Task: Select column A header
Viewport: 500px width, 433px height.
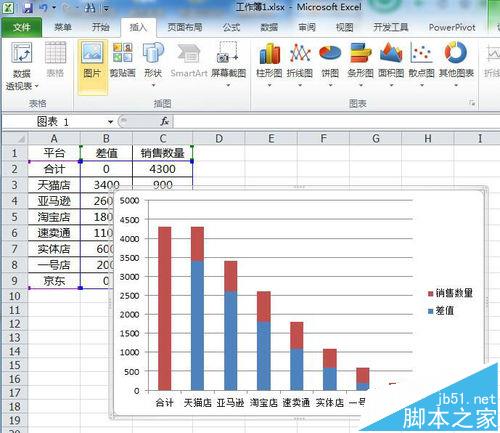Action: (x=54, y=138)
